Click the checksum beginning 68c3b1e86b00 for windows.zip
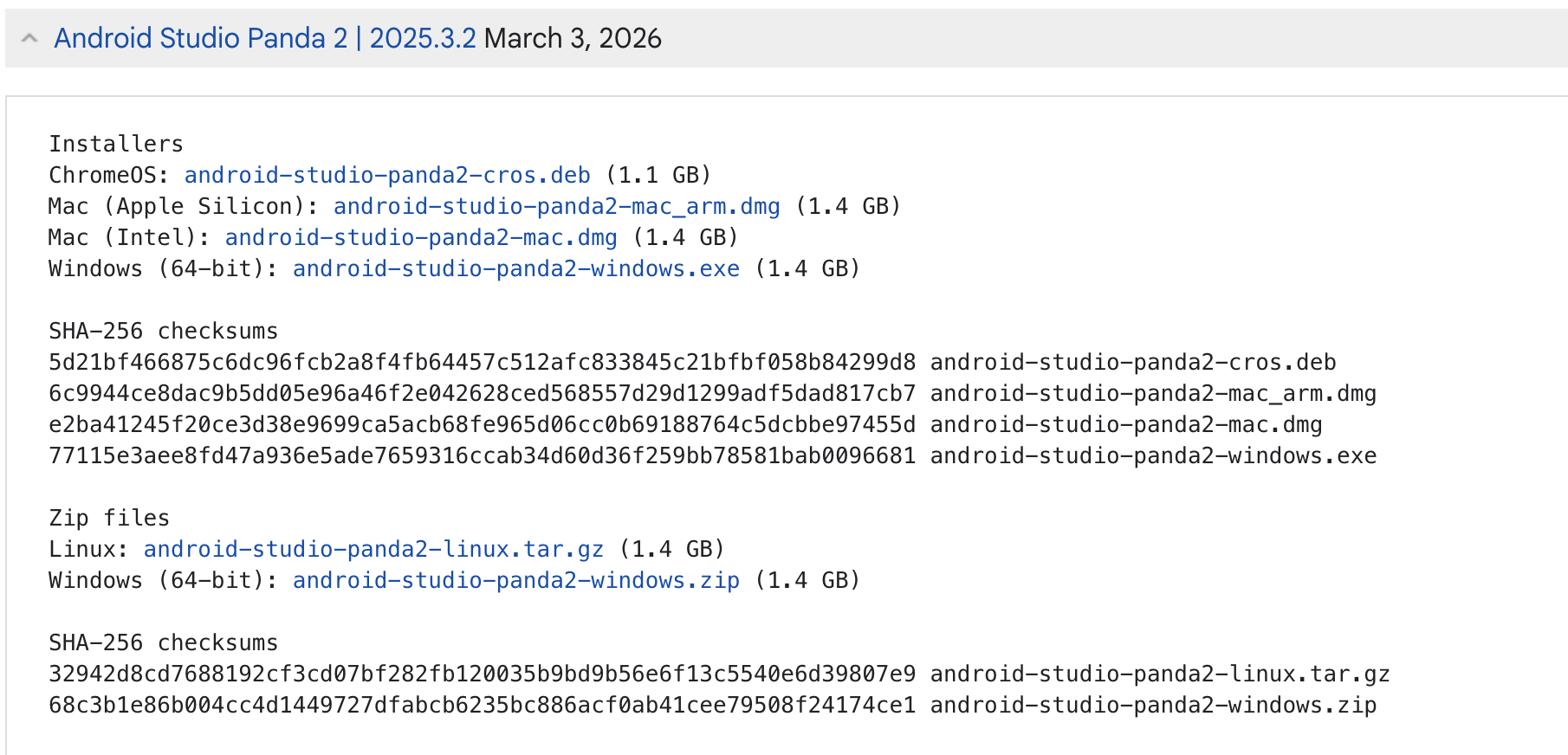The width and height of the screenshot is (1568, 755). [482, 705]
